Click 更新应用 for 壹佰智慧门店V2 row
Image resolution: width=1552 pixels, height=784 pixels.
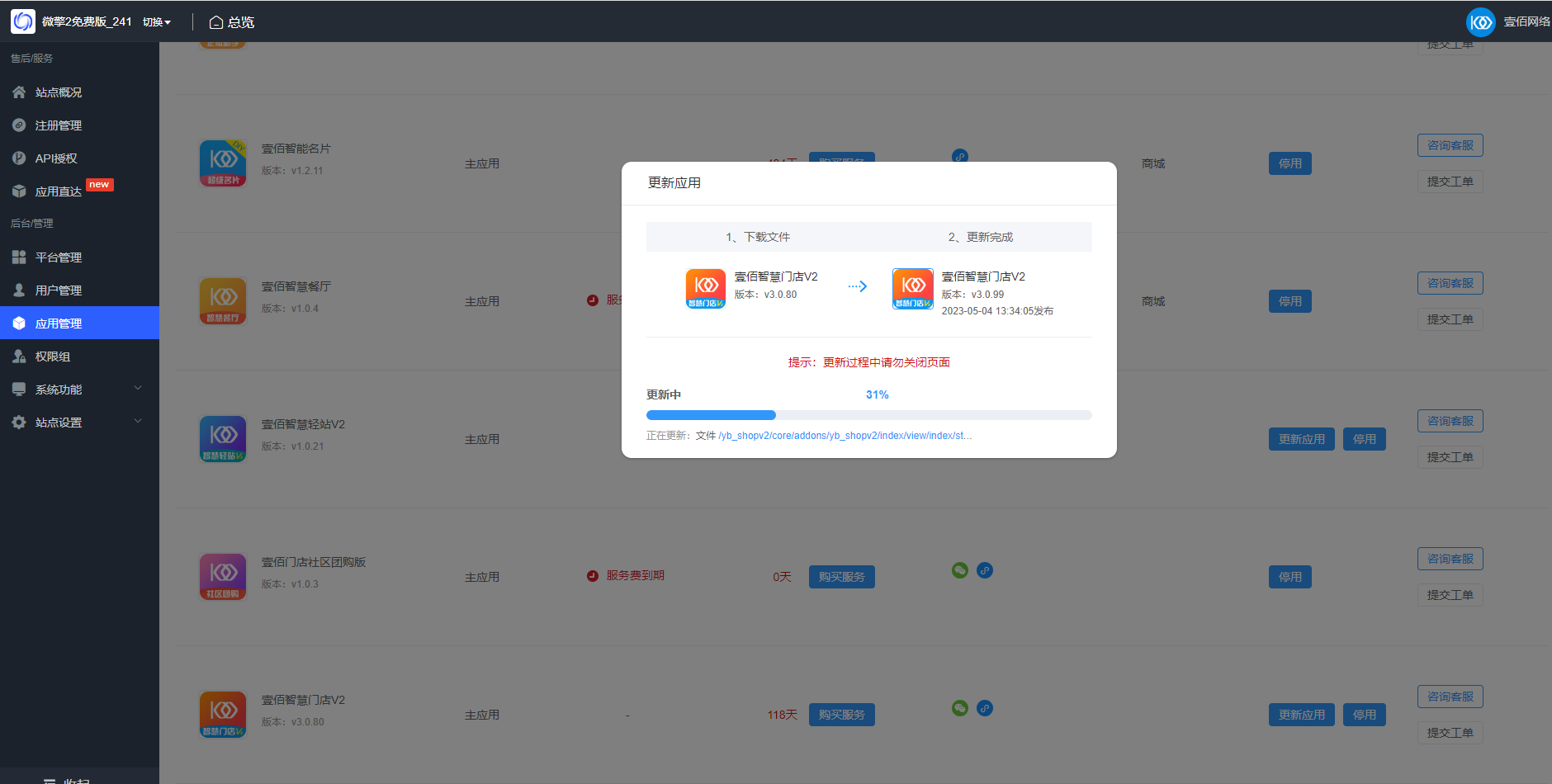(x=1302, y=715)
